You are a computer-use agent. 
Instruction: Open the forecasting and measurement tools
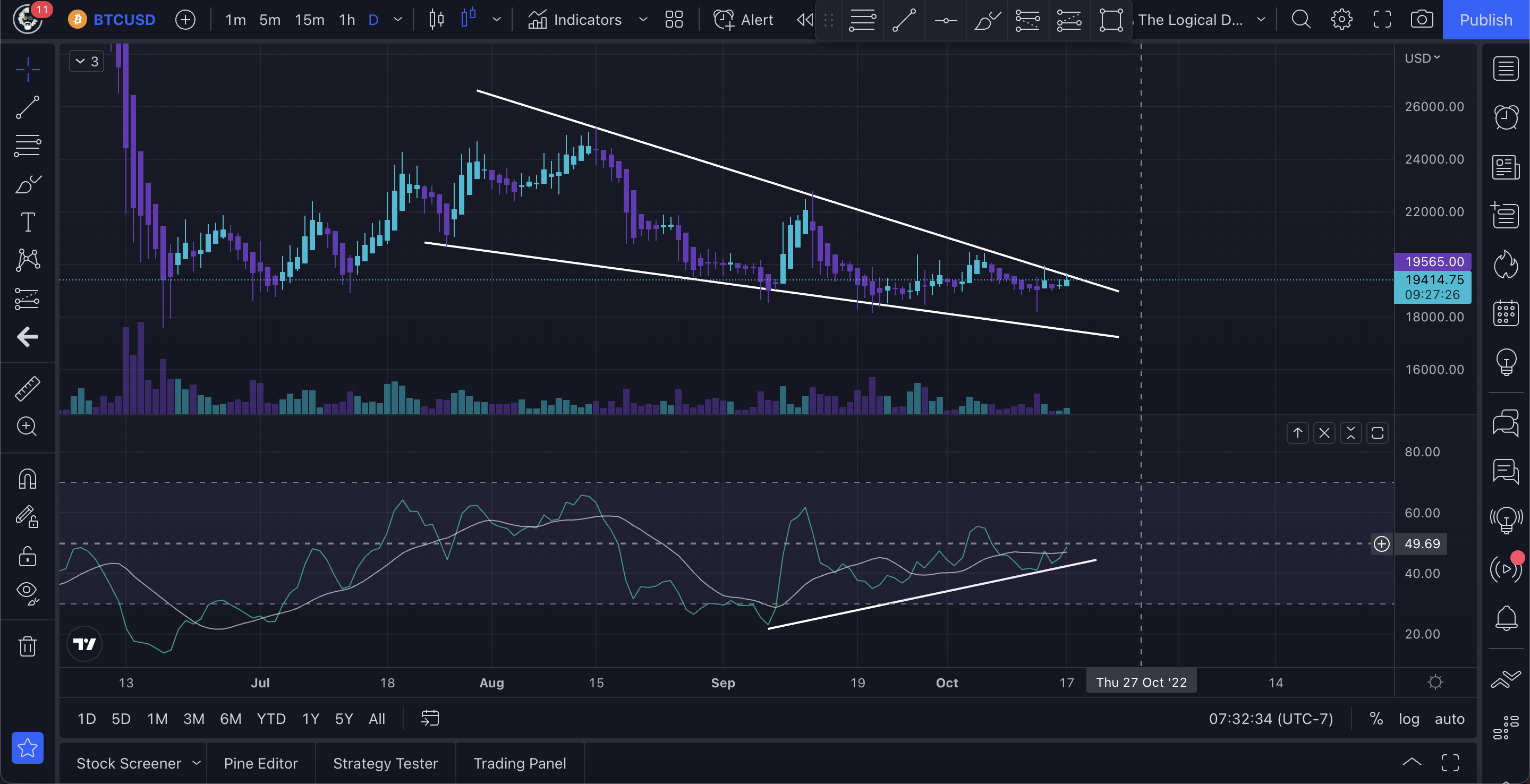[x=27, y=299]
